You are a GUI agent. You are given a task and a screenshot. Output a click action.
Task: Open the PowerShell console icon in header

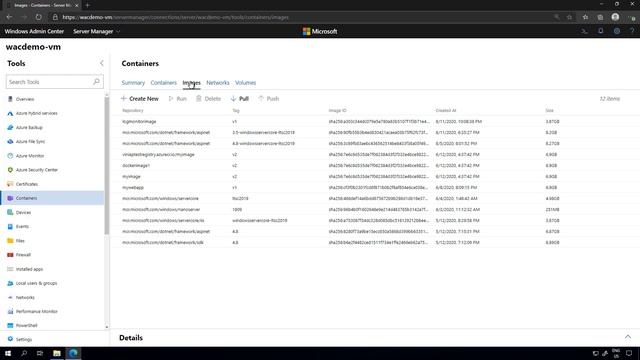[584, 31]
